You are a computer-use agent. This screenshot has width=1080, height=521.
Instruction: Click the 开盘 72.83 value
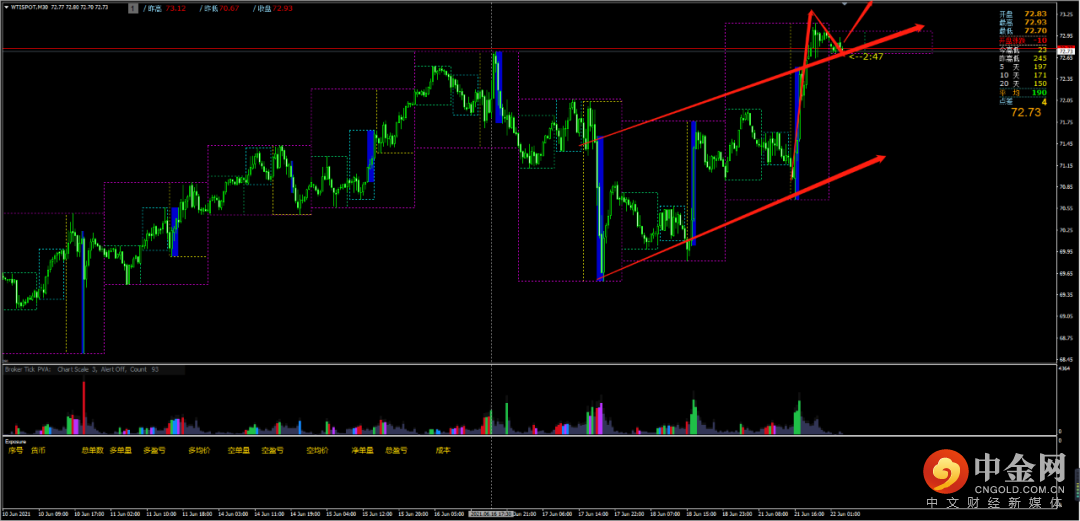(x=1035, y=14)
